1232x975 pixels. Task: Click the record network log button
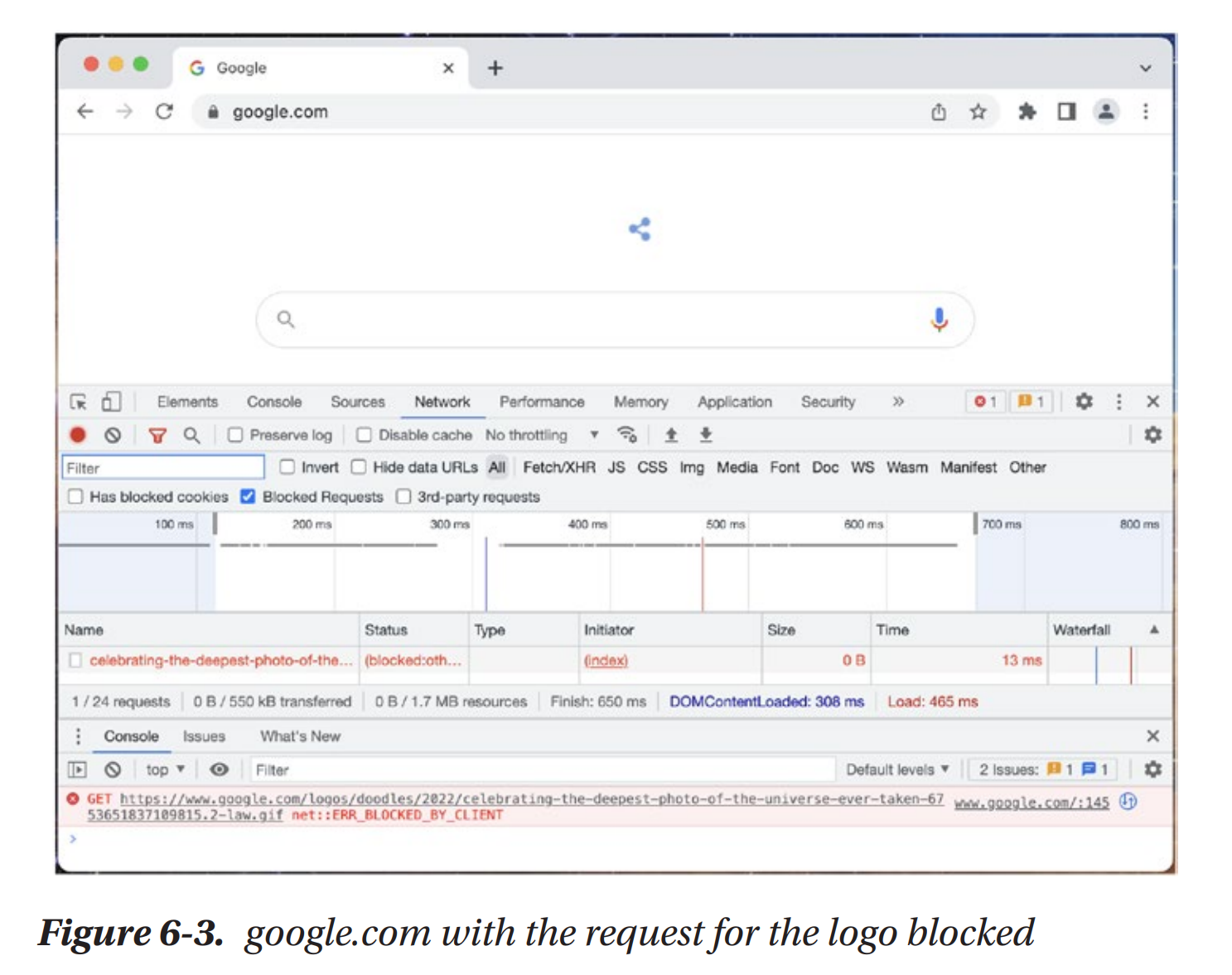pyautogui.click(x=78, y=435)
